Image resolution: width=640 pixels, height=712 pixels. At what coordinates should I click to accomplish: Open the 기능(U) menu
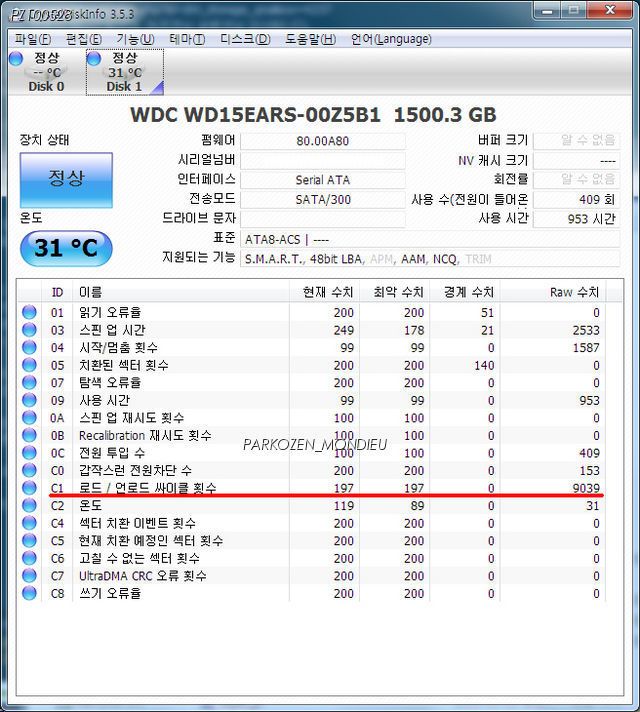(135, 39)
